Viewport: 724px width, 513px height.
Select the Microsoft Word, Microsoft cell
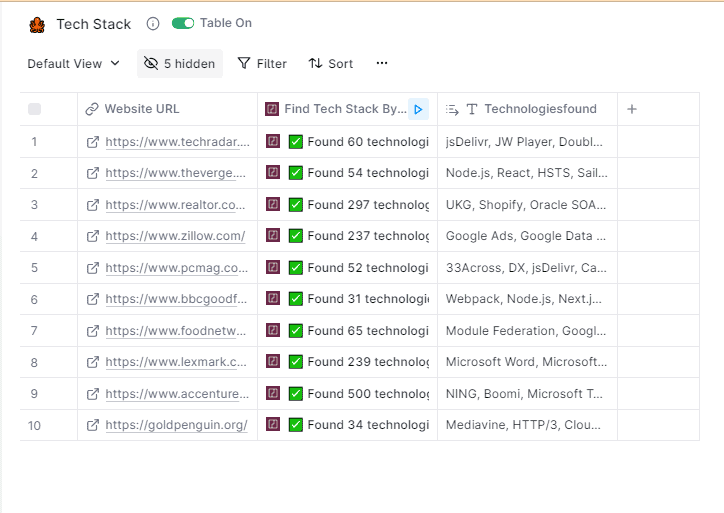pyautogui.click(x=527, y=362)
